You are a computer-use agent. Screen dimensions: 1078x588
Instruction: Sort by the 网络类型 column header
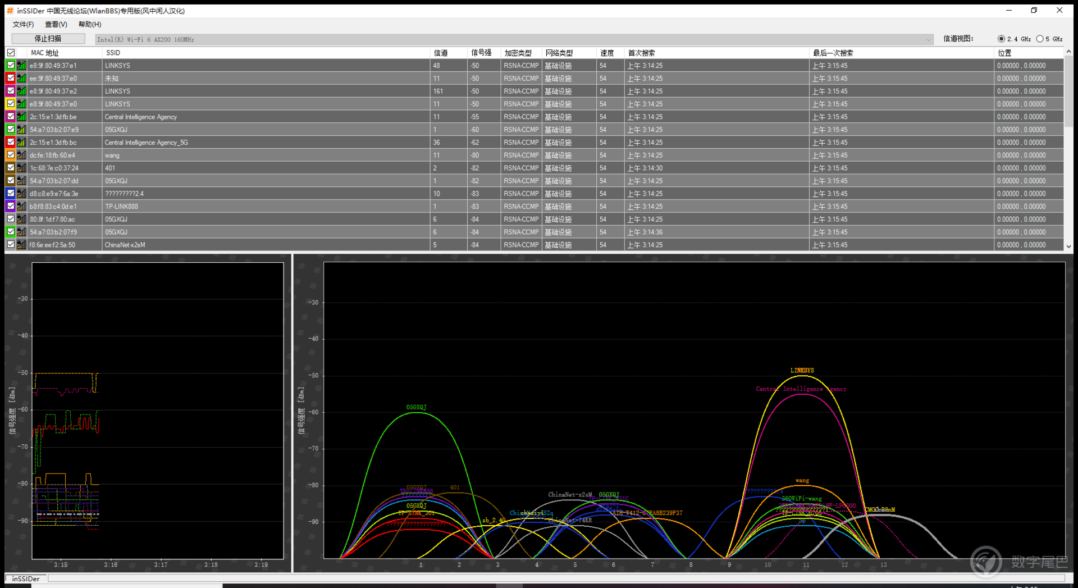569,53
